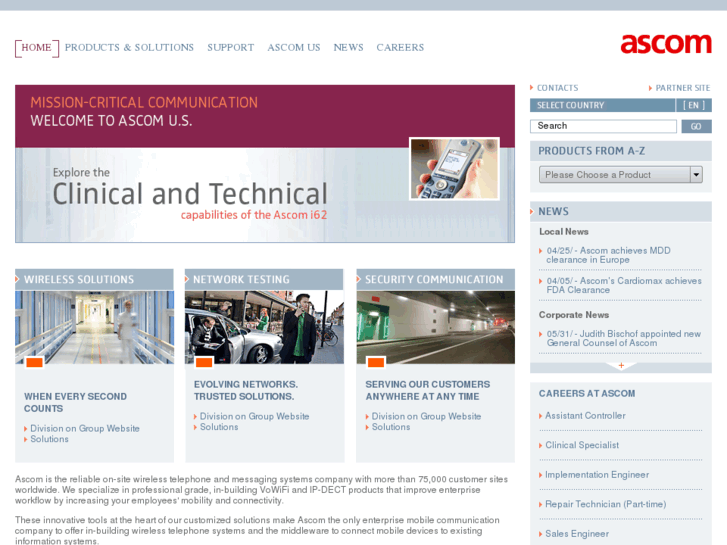Open Cardiomax achieves FDA Clearance news
727x545 pixels.
(x=624, y=285)
